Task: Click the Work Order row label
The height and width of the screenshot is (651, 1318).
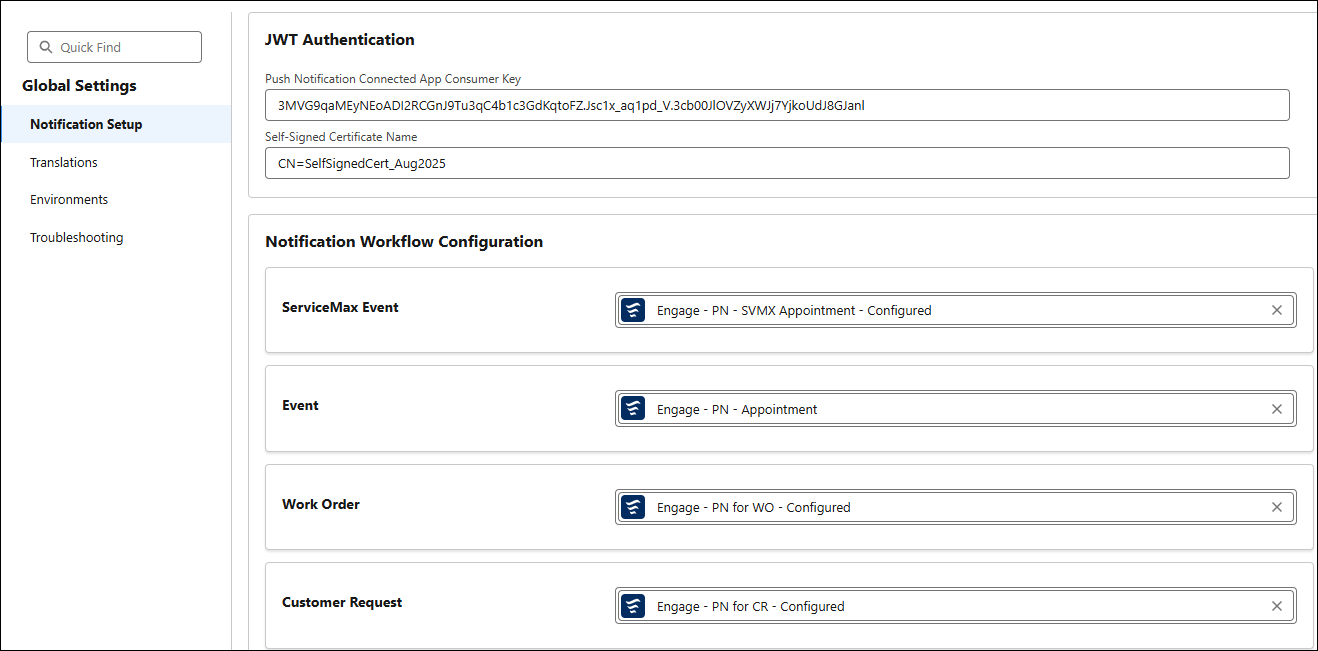Action: click(321, 504)
